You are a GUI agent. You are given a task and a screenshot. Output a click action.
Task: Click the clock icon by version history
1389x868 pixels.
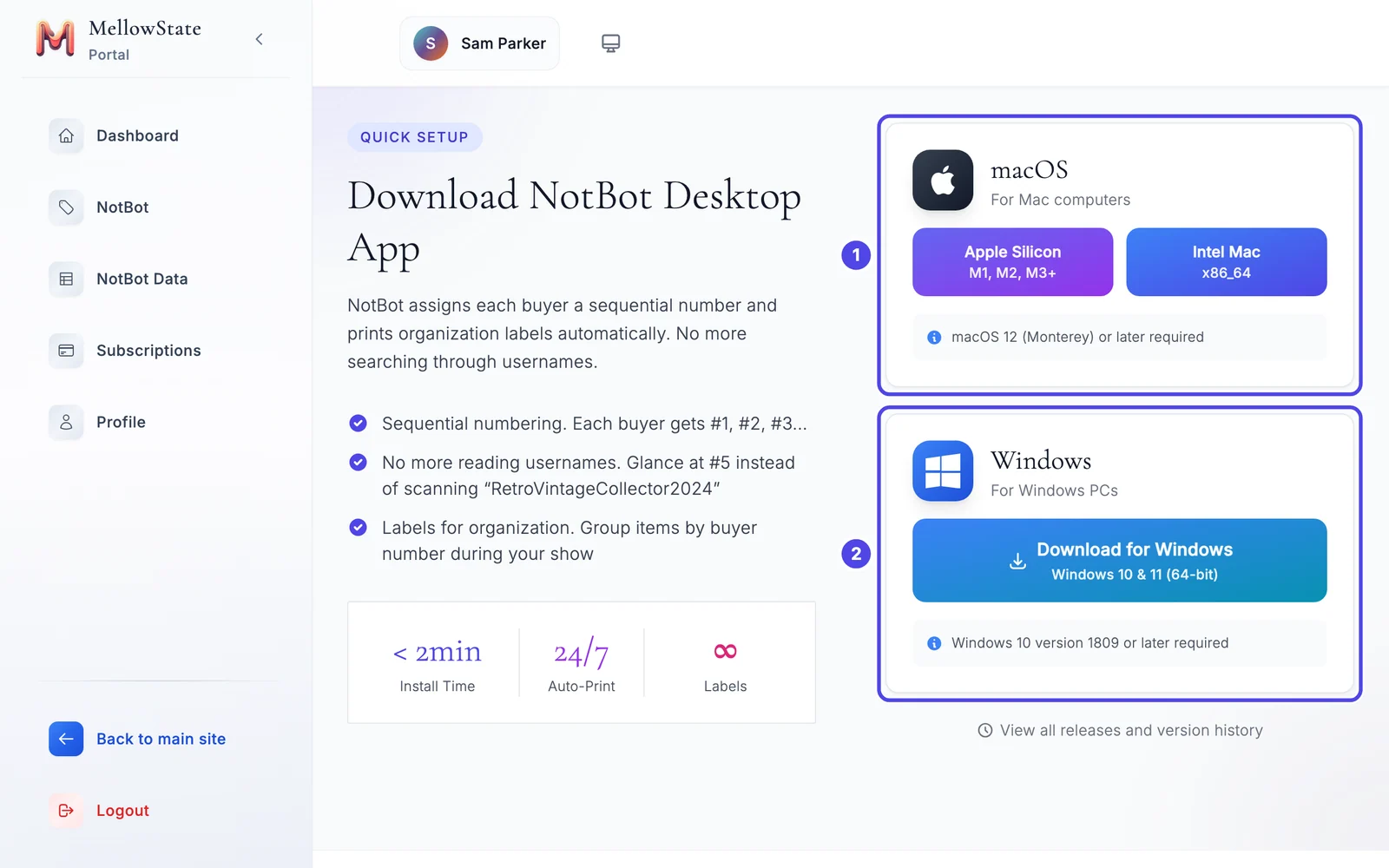tap(985, 731)
